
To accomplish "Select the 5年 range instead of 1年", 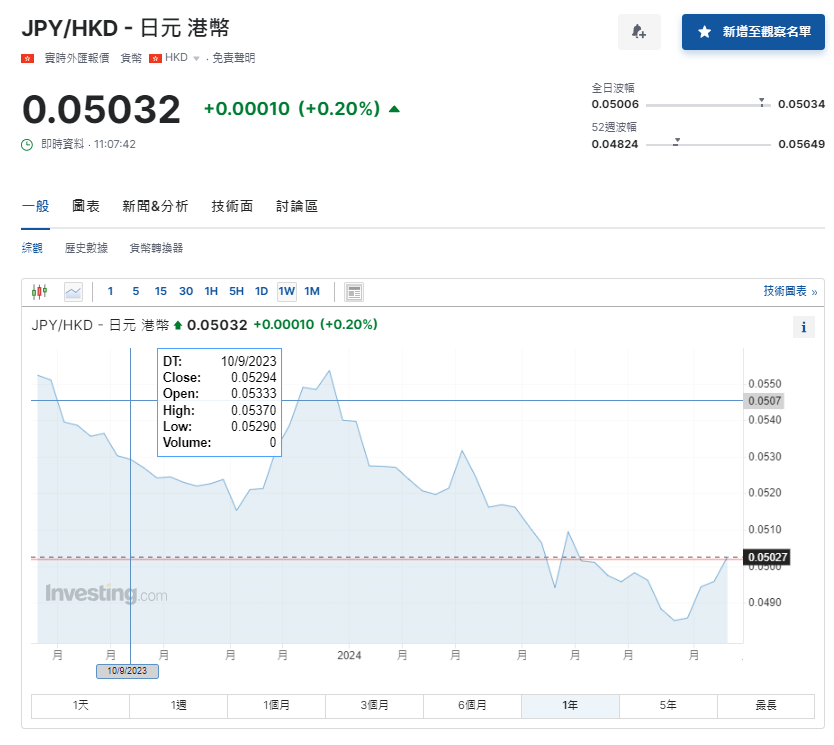I will [667, 705].
